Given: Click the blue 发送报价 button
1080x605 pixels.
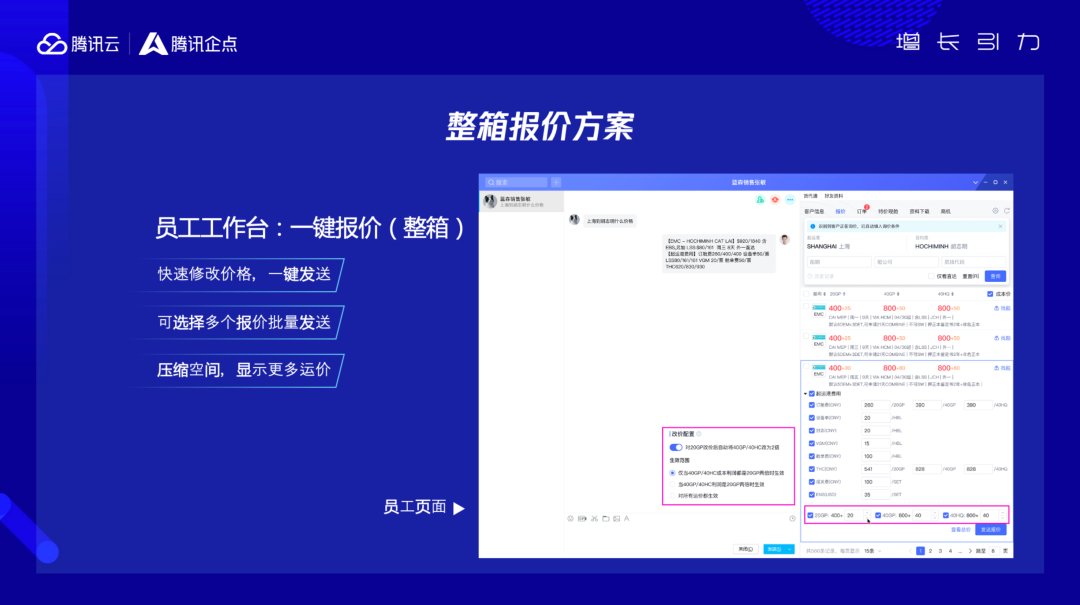Looking at the screenshot, I should (990, 530).
